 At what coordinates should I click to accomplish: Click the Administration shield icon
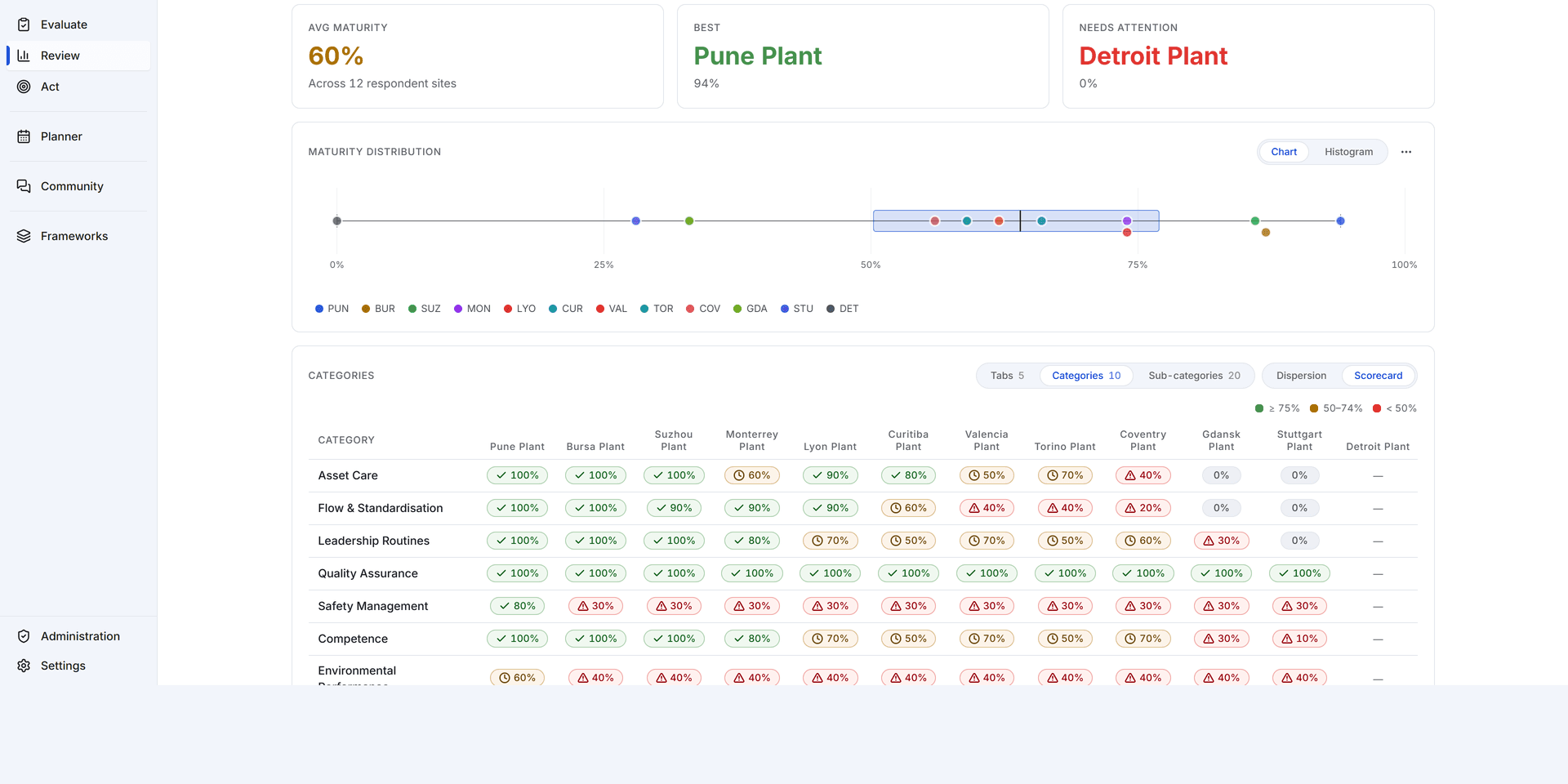24,636
